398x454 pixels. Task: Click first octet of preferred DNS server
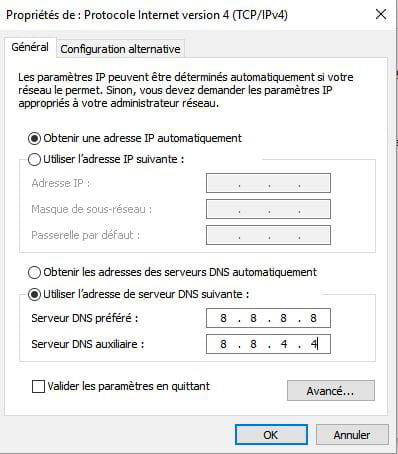(223, 318)
